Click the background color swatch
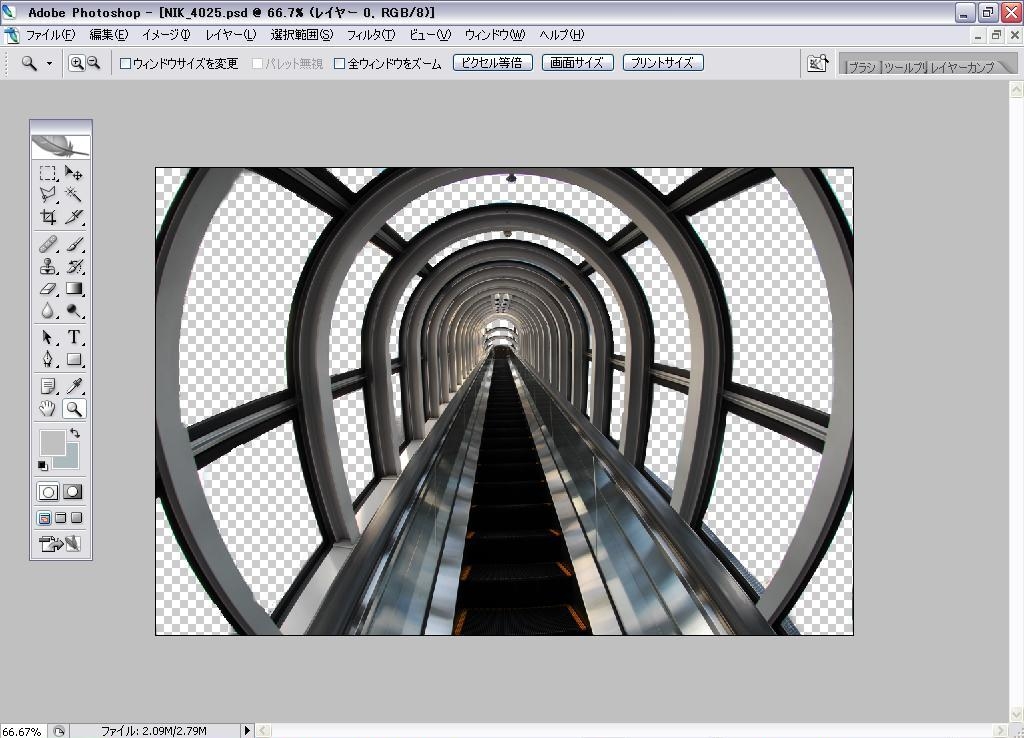The height and width of the screenshot is (738, 1024). pyautogui.click(x=71, y=460)
